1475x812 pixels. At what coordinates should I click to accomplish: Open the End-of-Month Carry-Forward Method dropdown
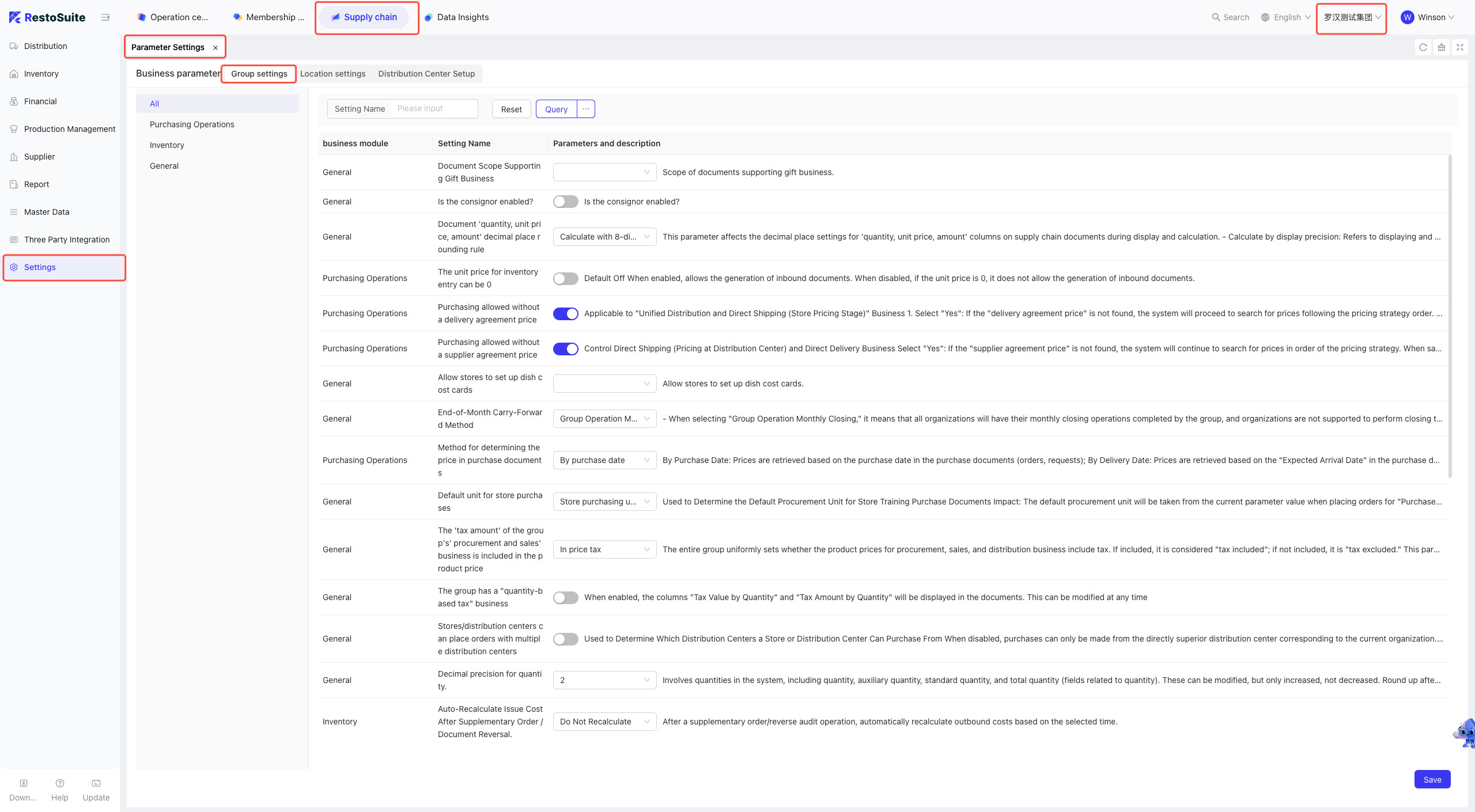604,419
